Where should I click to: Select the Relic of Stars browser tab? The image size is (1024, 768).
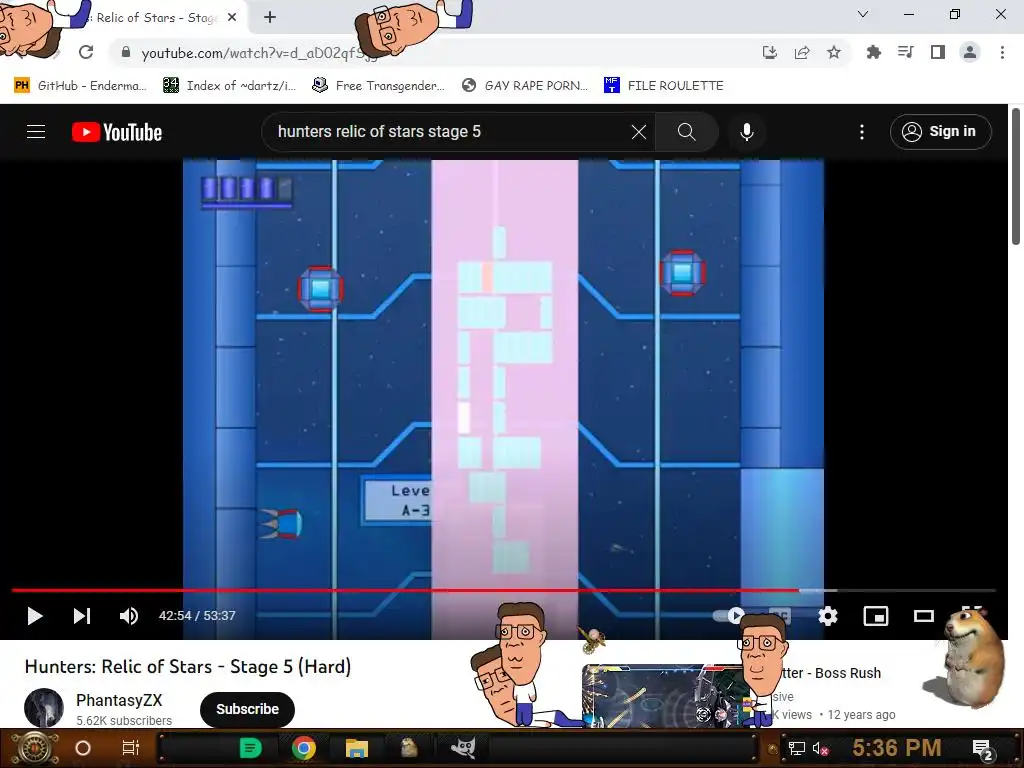pyautogui.click(x=153, y=18)
